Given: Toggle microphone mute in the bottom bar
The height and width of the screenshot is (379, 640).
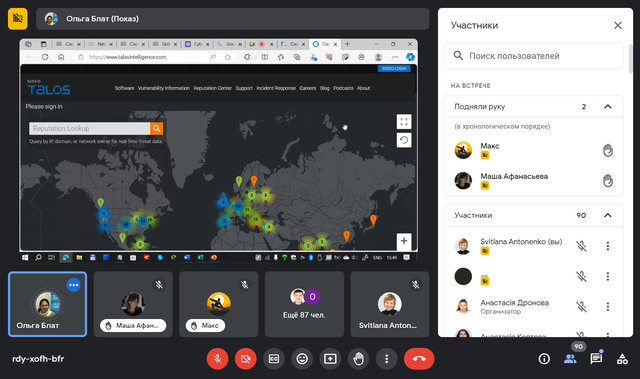Looking at the screenshot, I should point(218,359).
